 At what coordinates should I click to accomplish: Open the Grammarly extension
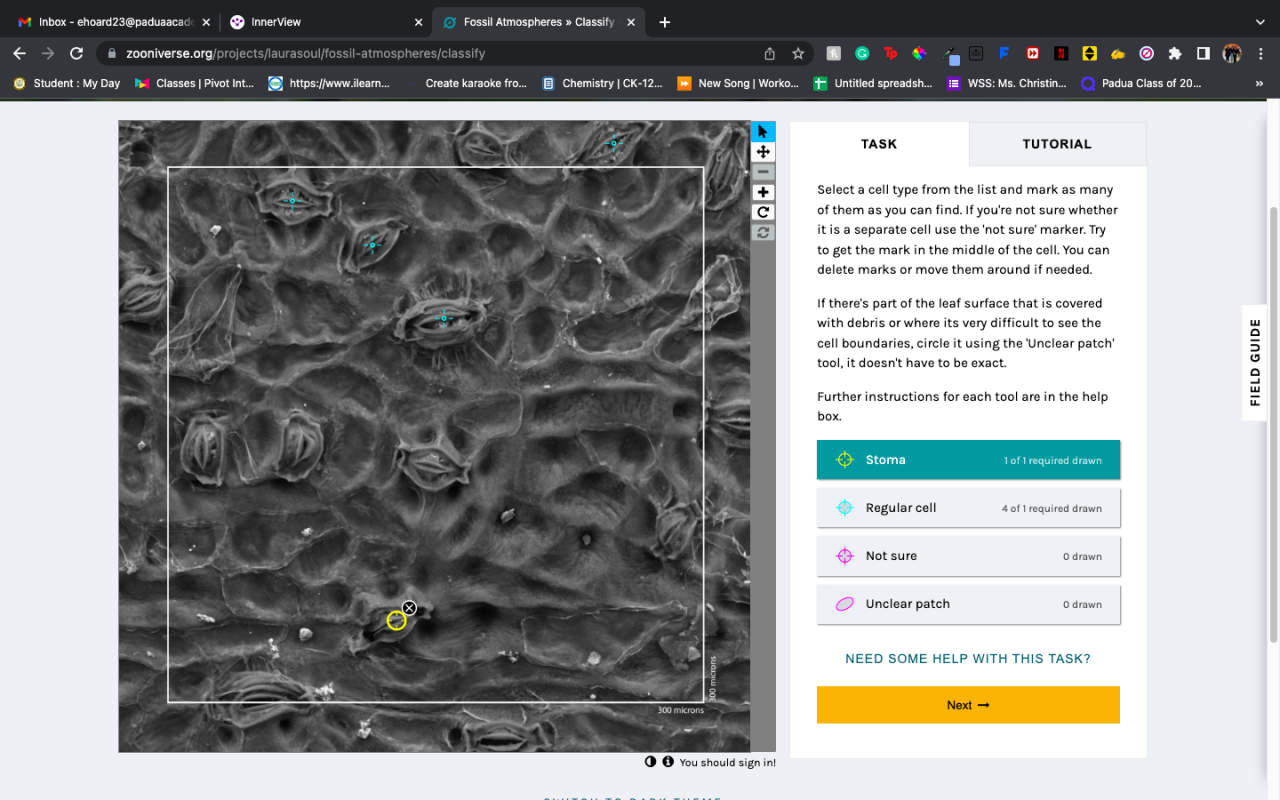point(862,53)
